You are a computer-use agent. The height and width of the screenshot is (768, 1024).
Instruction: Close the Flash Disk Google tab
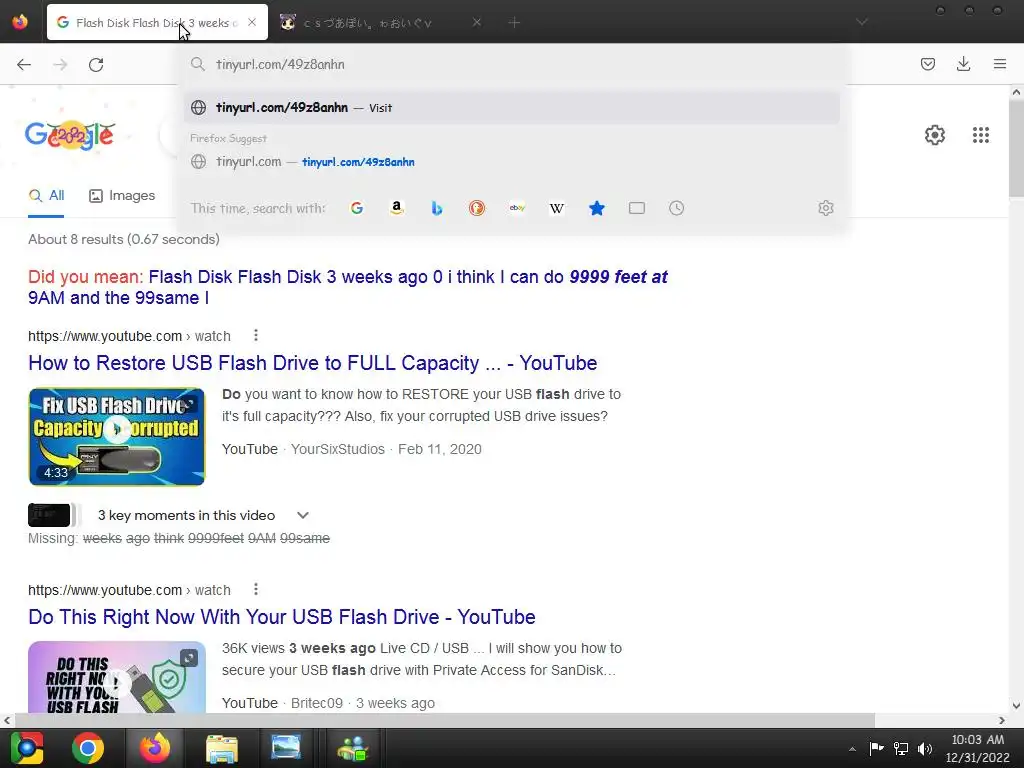[252, 22]
